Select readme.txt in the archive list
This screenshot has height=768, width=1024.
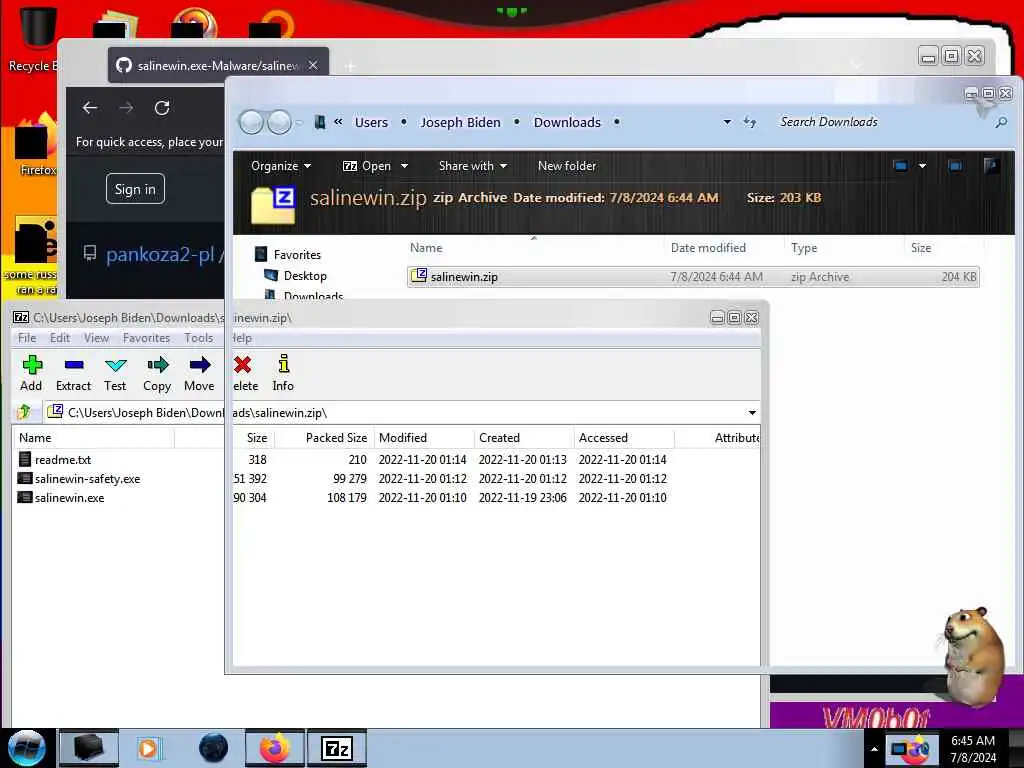coord(63,460)
